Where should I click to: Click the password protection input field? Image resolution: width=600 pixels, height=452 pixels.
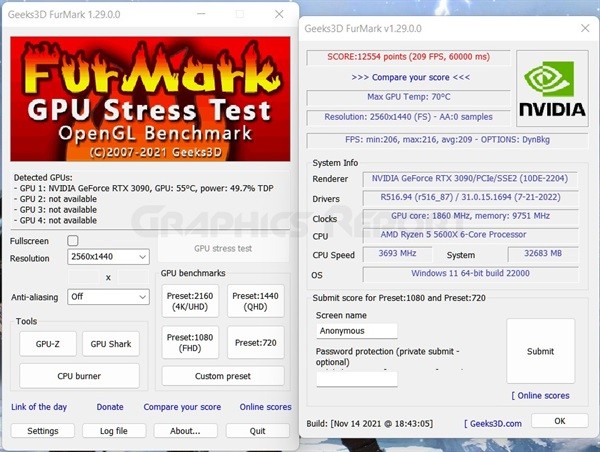(357, 379)
